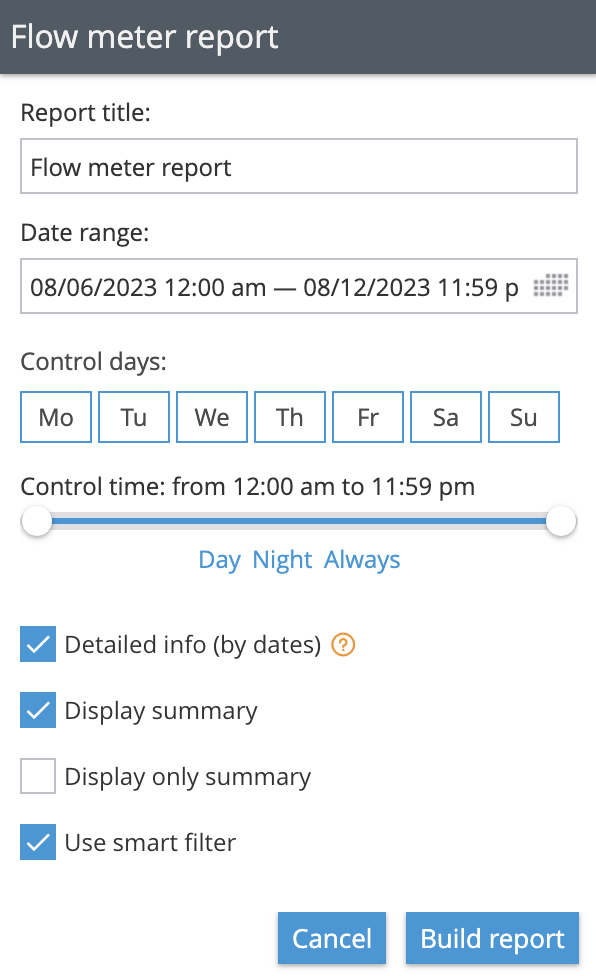Click the Build report button

(492, 939)
